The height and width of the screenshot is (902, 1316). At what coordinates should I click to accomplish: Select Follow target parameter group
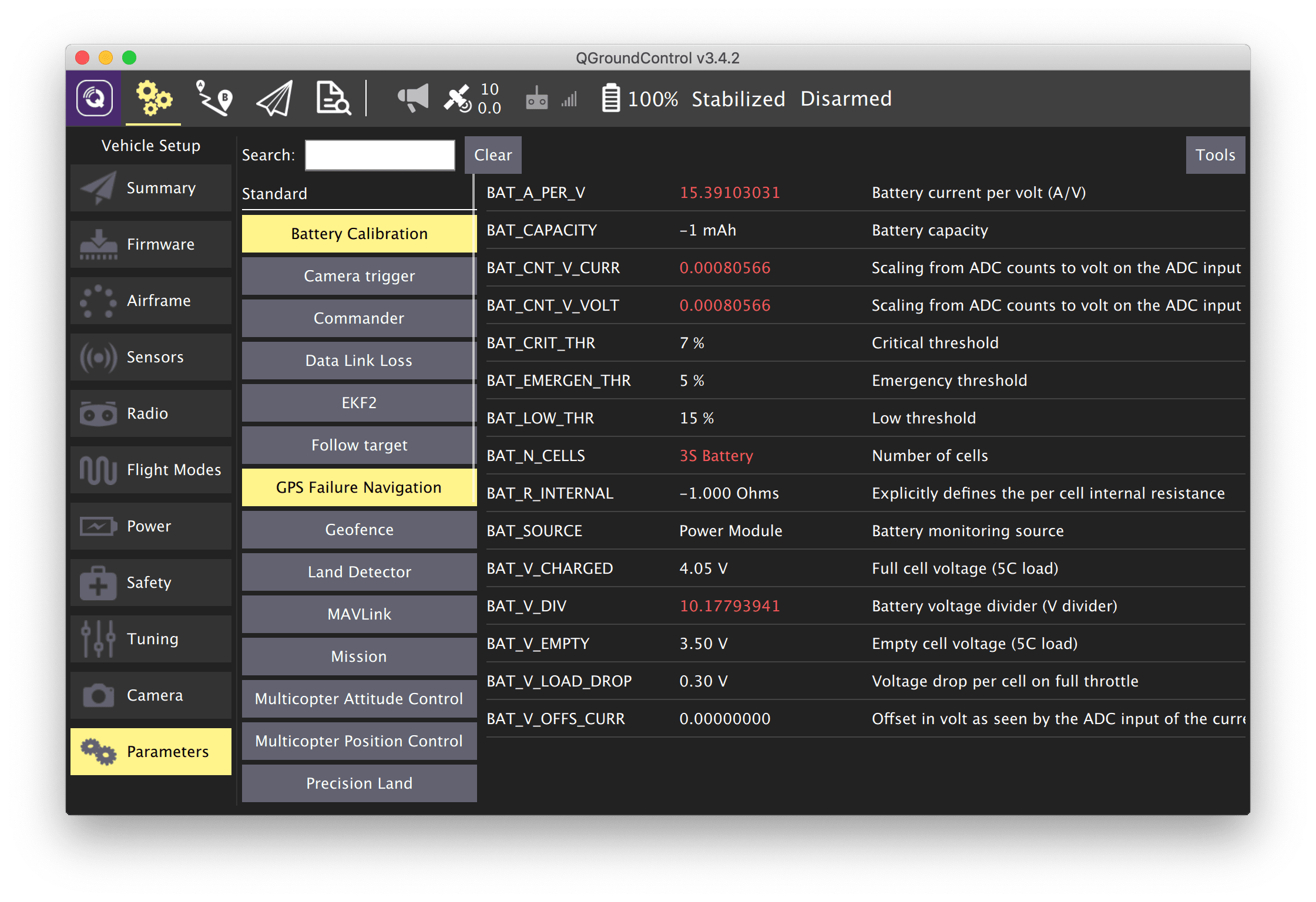[359, 445]
